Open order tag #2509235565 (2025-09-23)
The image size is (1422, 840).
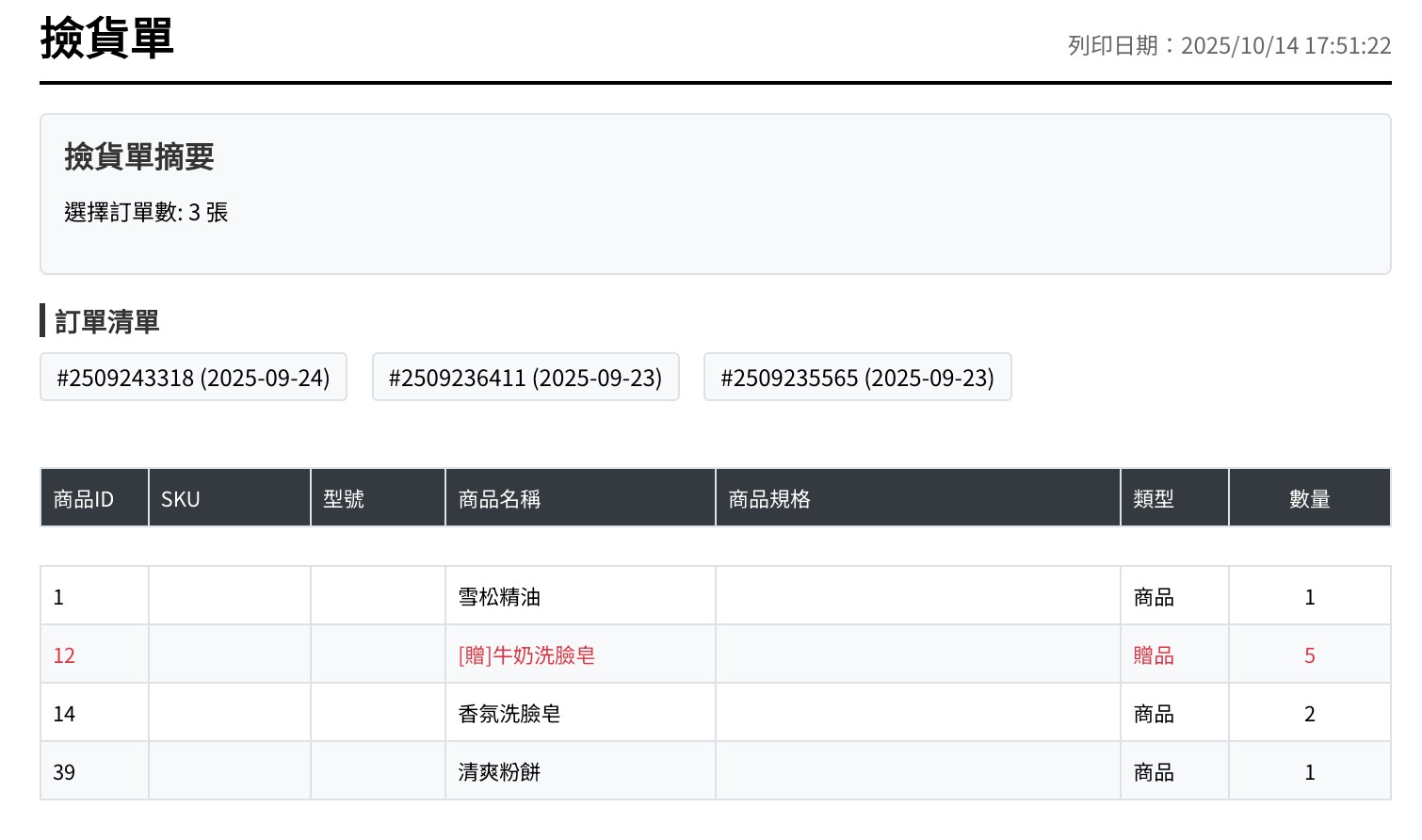pyautogui.click(x=857, y=378)
